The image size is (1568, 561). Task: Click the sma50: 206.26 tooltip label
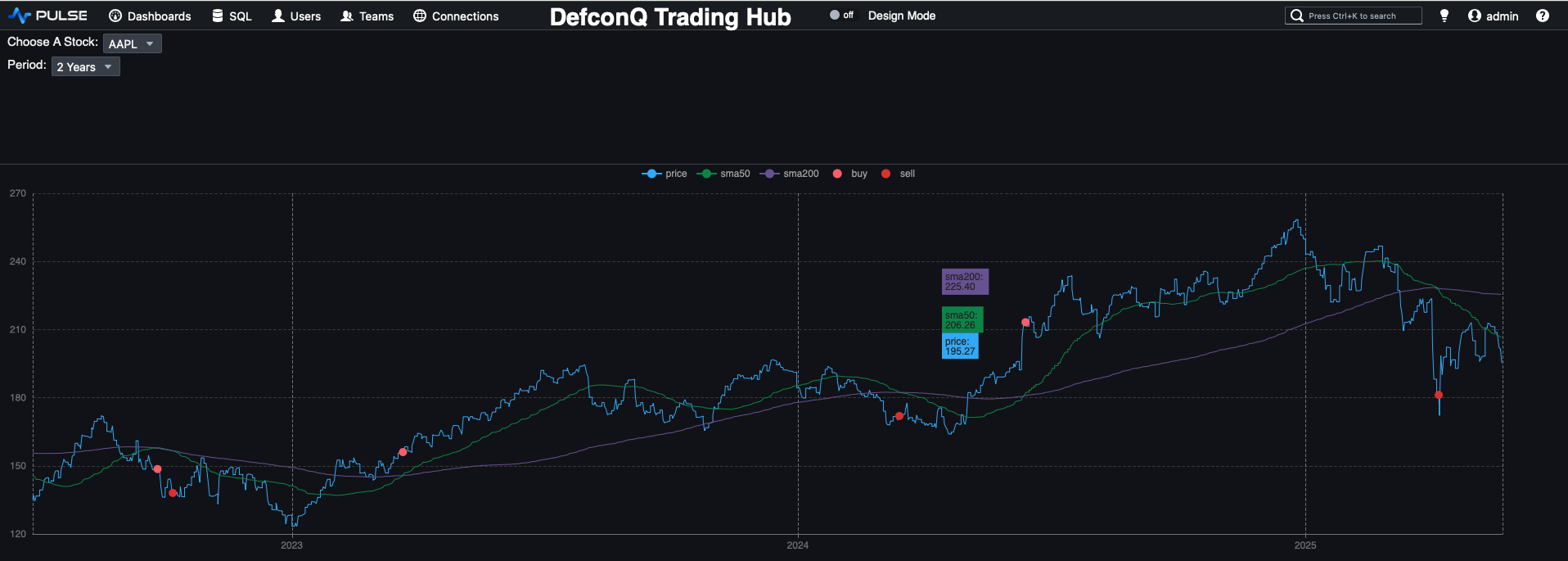tap(962, 320)
